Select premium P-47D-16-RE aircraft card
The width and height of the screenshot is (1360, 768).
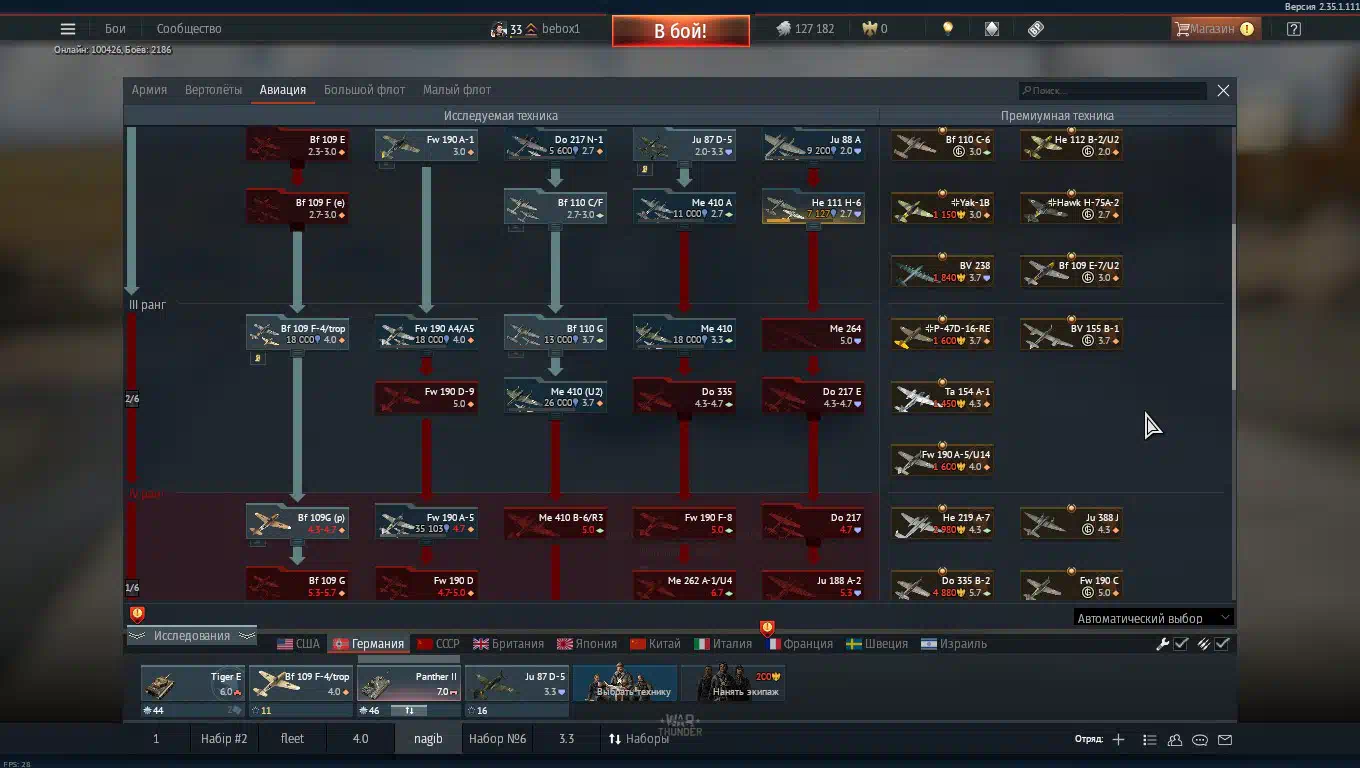pyautogui.click(x=942, y=334)
